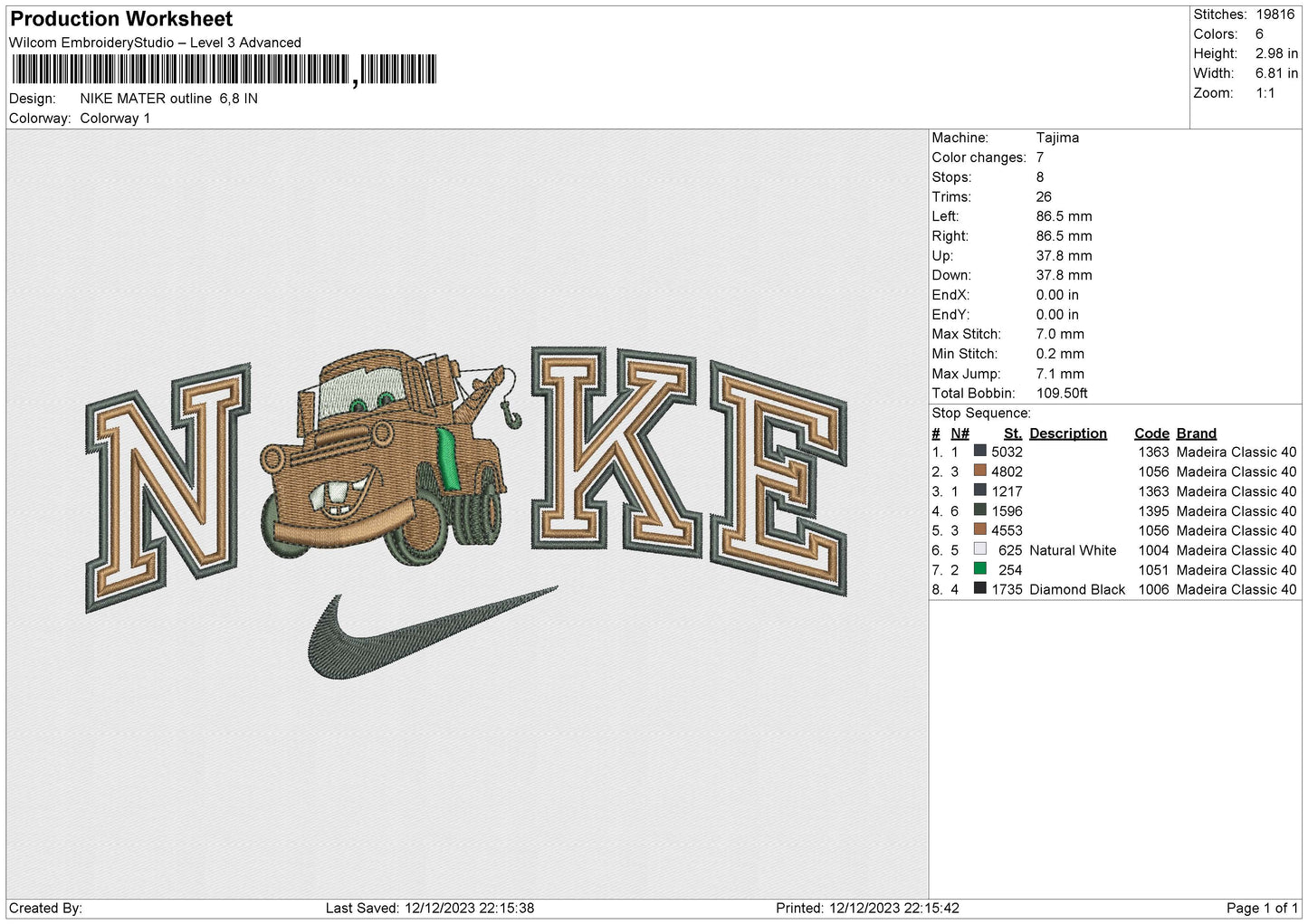The height and width of the screenshot is (924, 1308).
Task: Click the swatch for stop 4553
Action: 979,529
